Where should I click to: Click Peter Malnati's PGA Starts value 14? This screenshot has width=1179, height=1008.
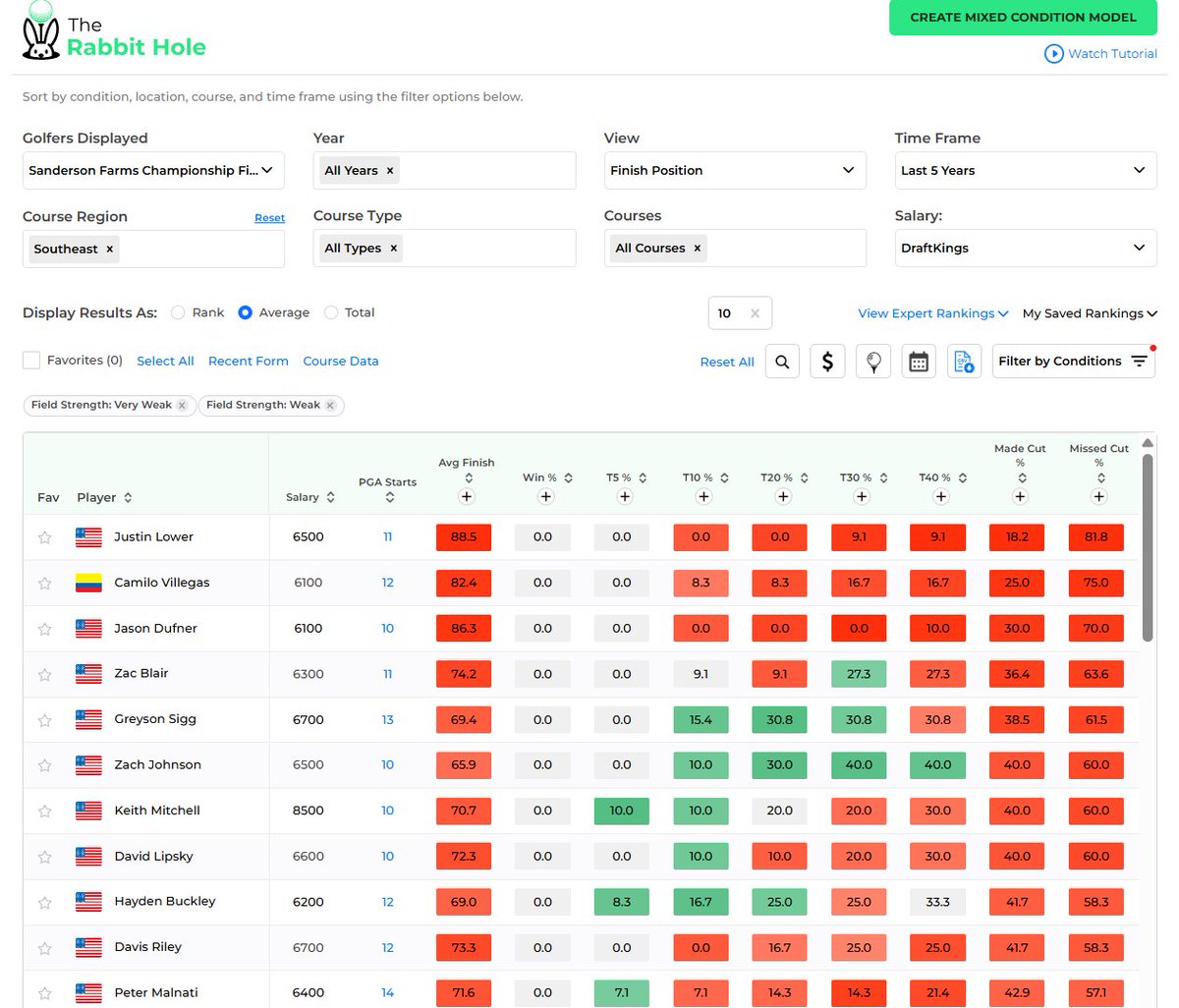pos(388,993)
